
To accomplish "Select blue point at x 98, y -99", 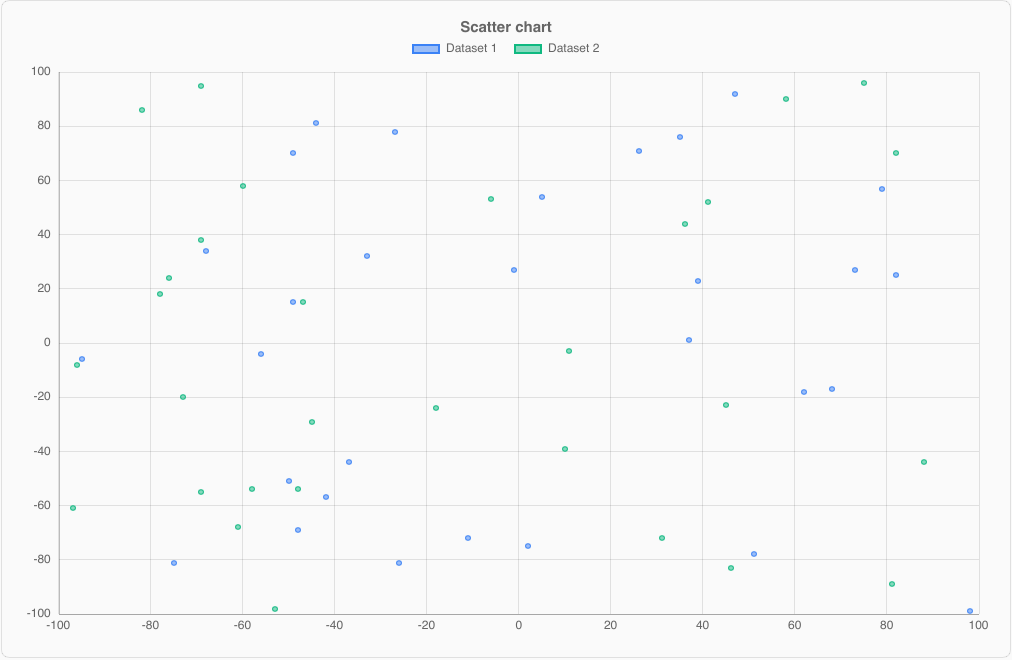I will point(969,611).
